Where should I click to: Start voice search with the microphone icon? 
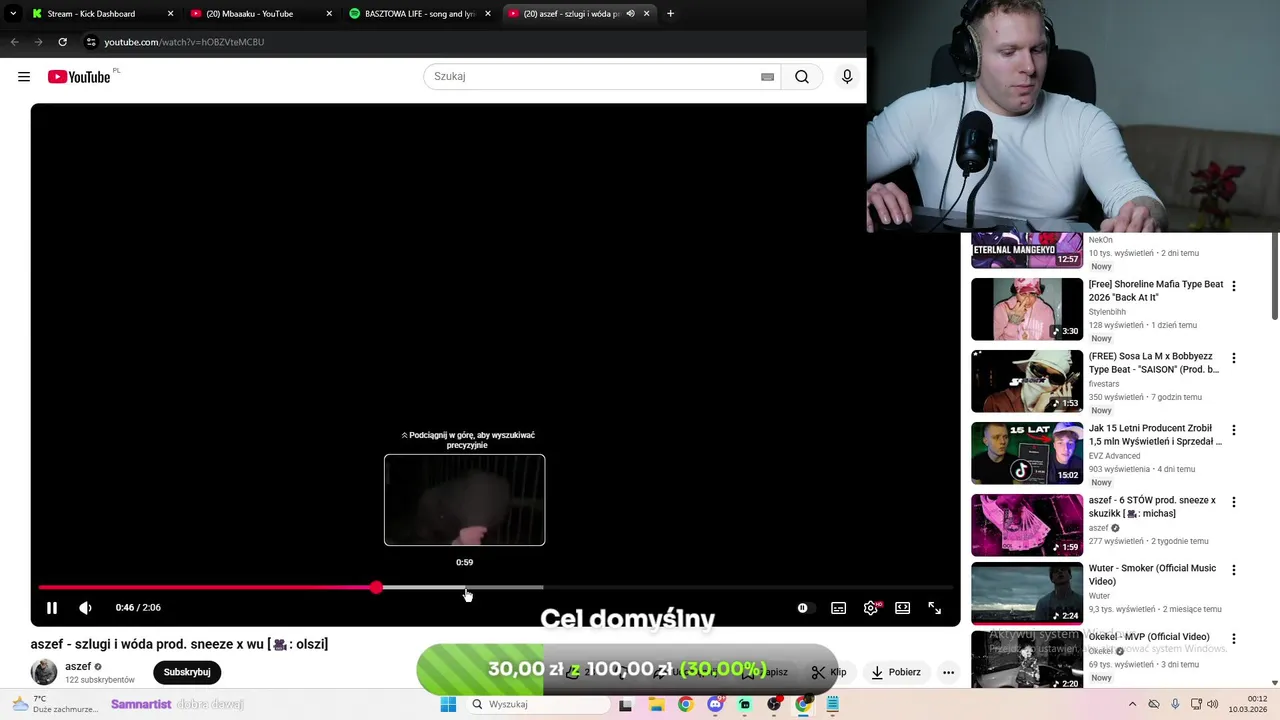[x=847, y=77]
